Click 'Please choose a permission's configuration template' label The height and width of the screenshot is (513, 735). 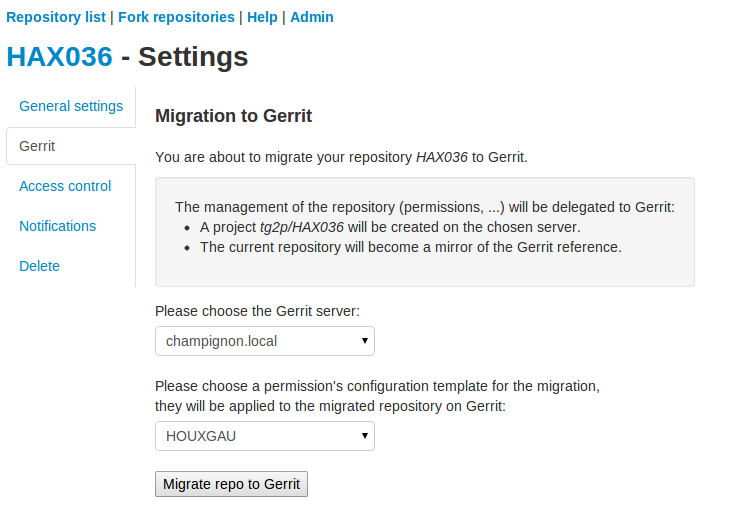377,396
